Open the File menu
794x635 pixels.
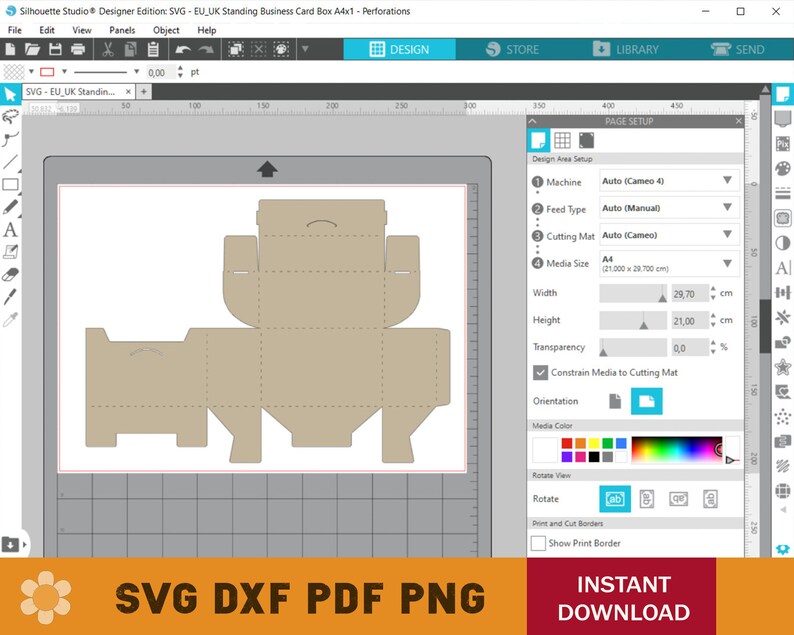pos(15,30)
